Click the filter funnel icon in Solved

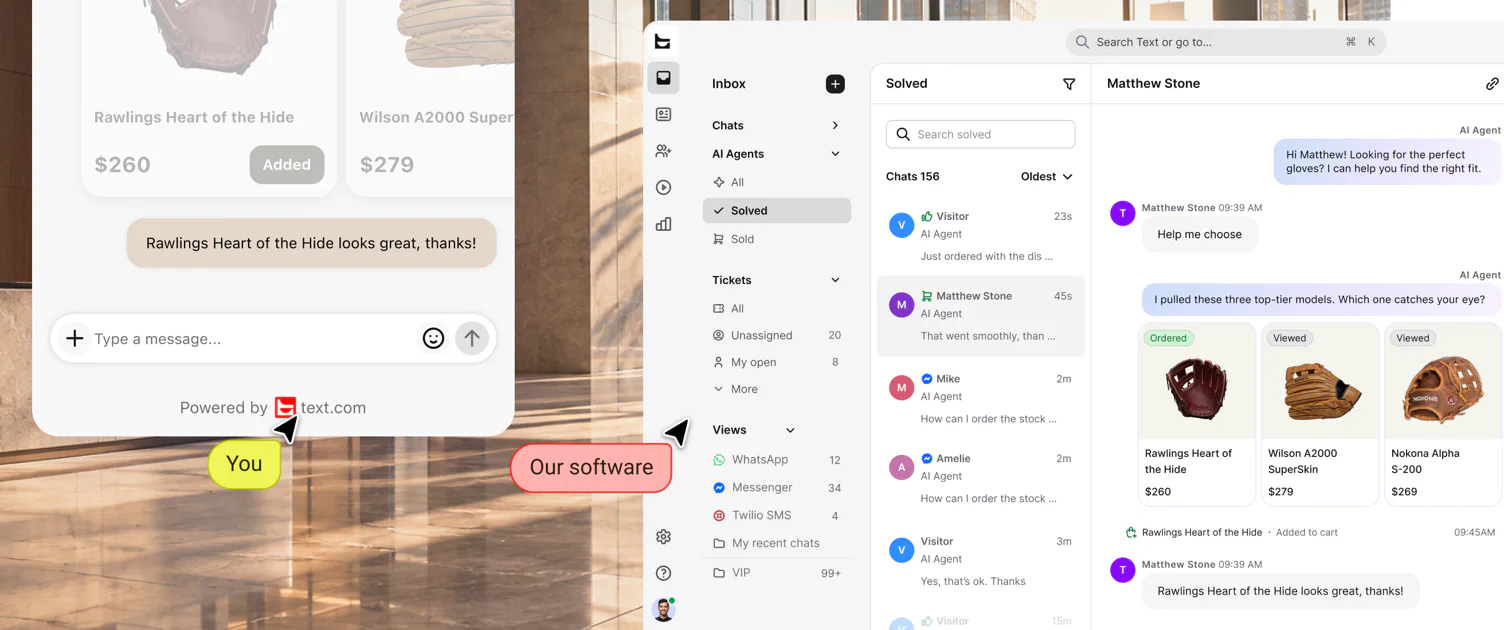[x=1069, y=84]
